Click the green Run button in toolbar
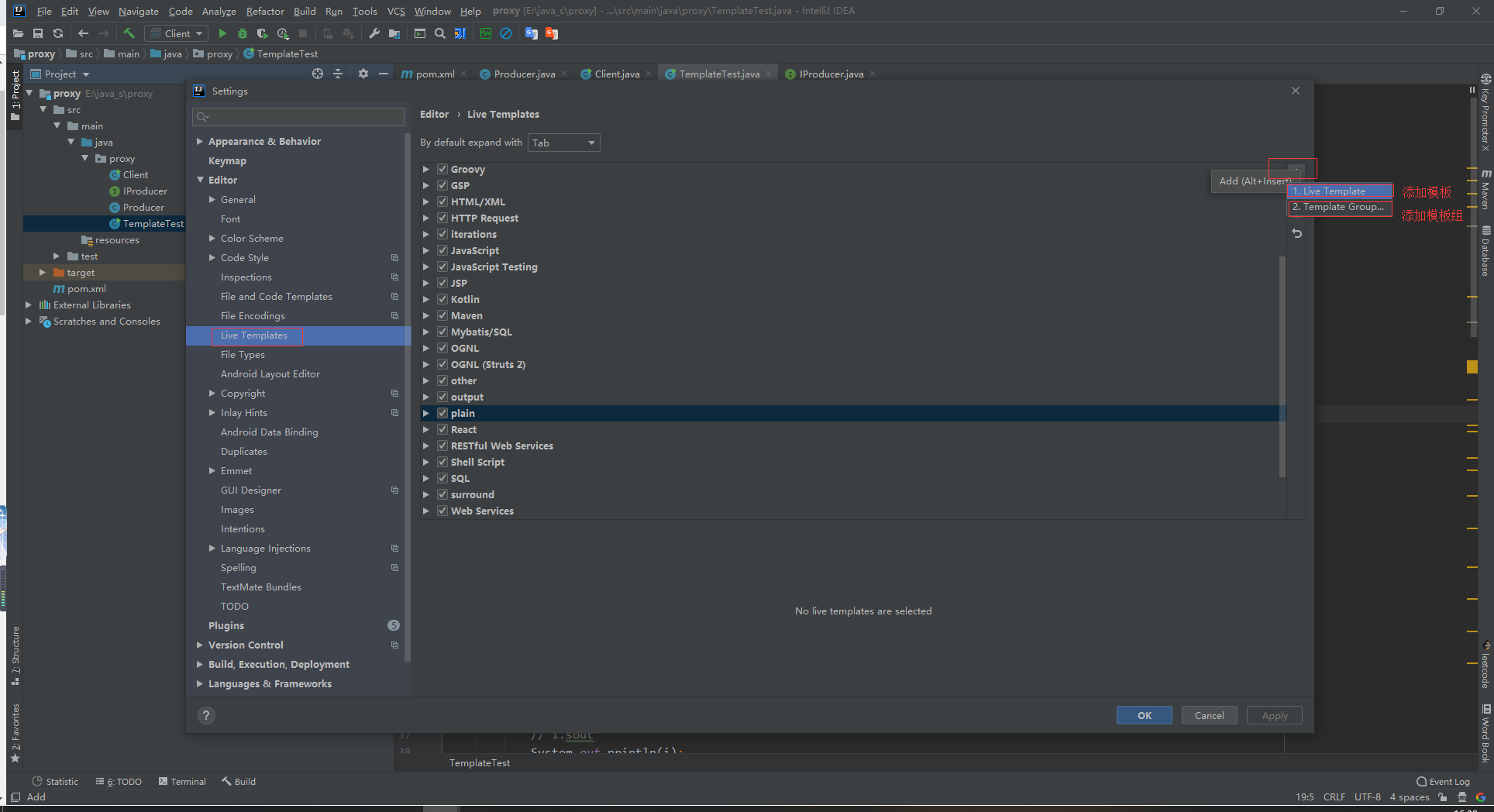The width and height of the screenshot is (1494, 812). [222, 33]
